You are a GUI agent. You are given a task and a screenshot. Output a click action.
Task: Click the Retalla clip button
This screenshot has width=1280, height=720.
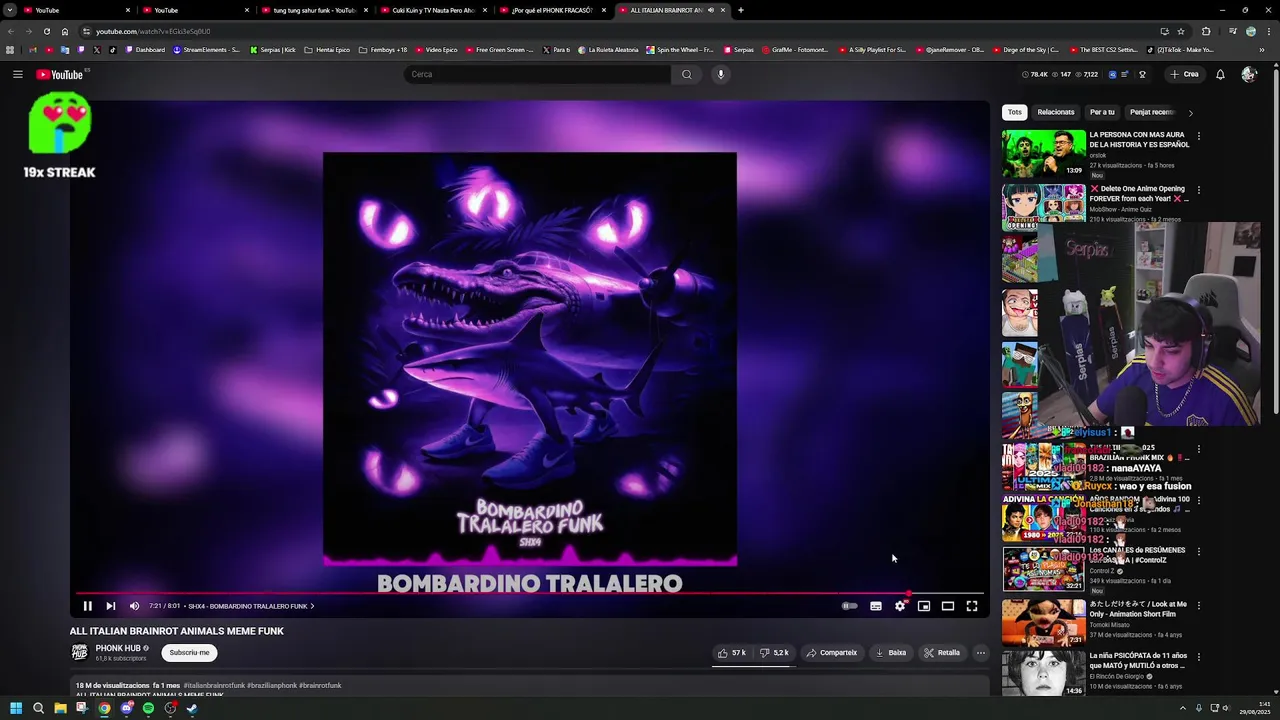[x=942, y=653]
